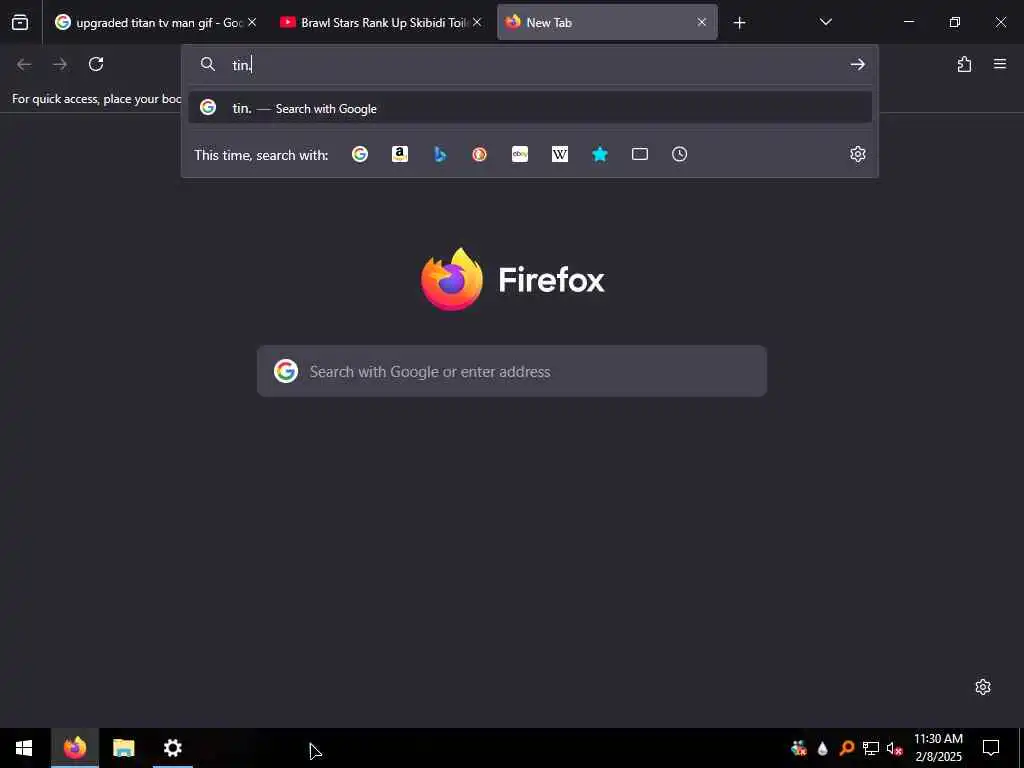Search this time with DuckDuckGo
The width and height of the screenshot is (1024, 768).
[x=479, y=154]
